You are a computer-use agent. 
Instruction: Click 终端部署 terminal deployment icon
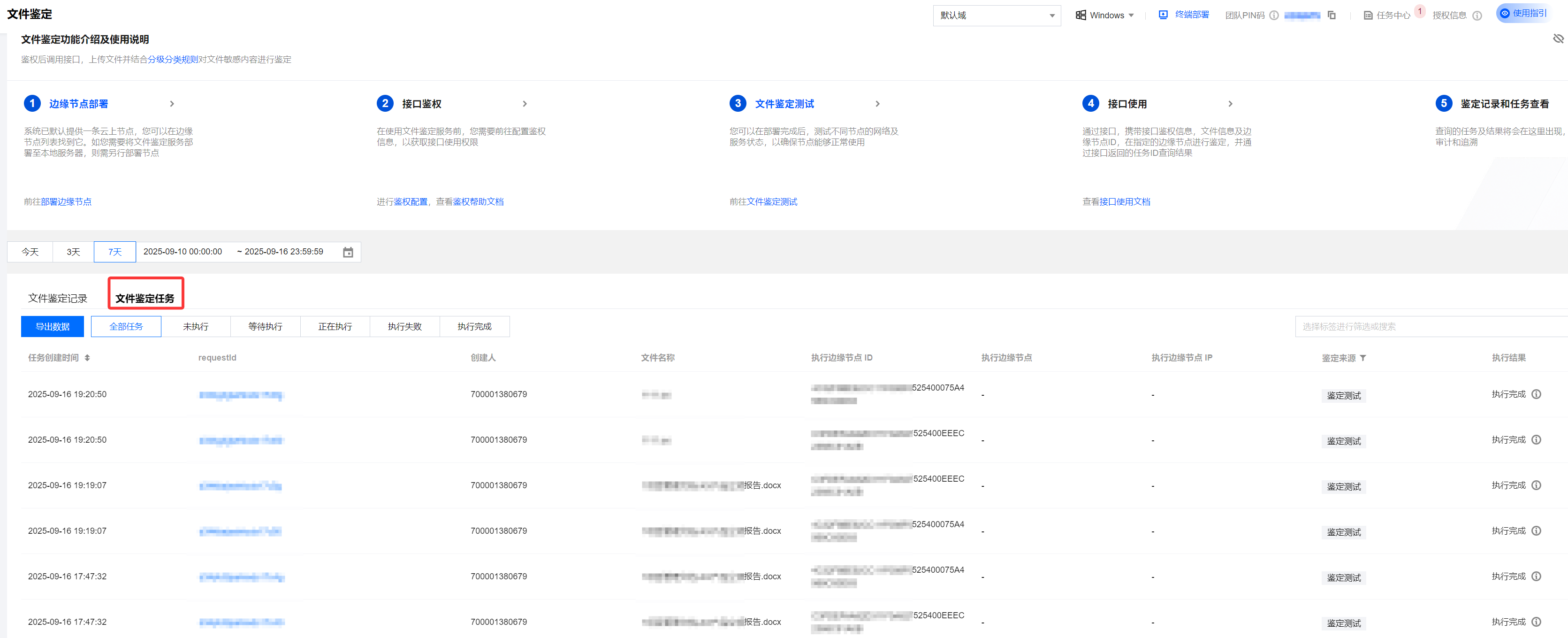pyautogui.click(x=1163, y=15)
